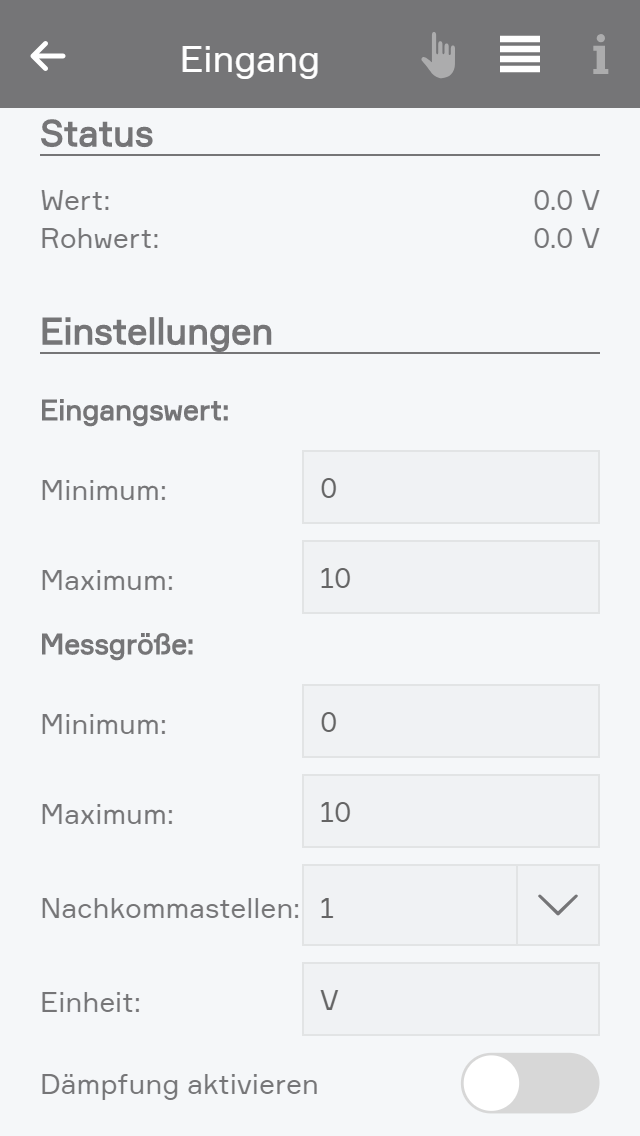
Task: Select the Messgröße Minimum input field
Action: point(451,721)
